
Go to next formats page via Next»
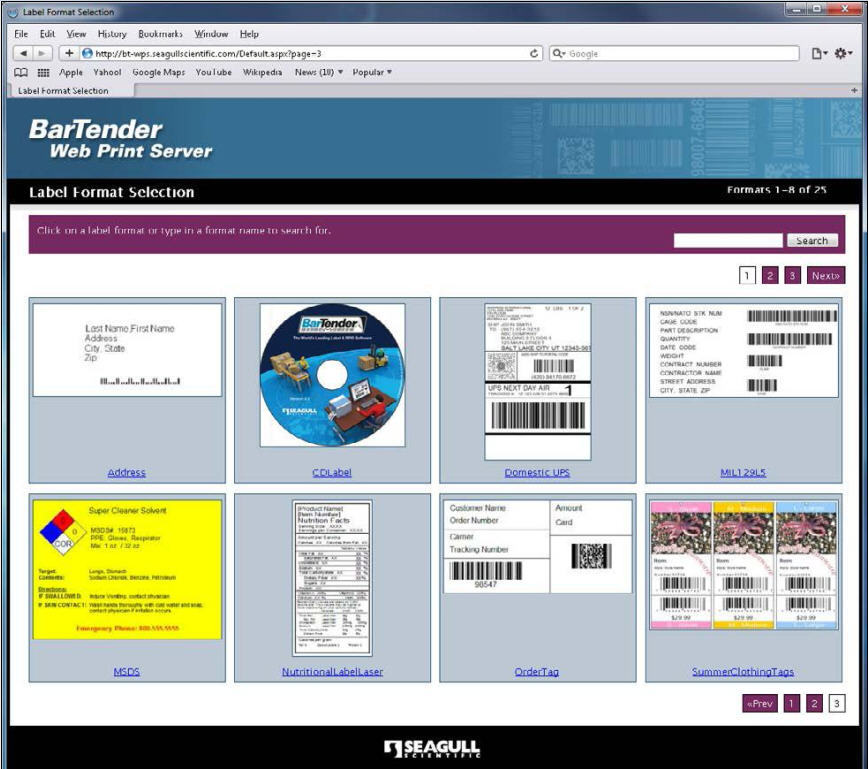coord(825,276)
